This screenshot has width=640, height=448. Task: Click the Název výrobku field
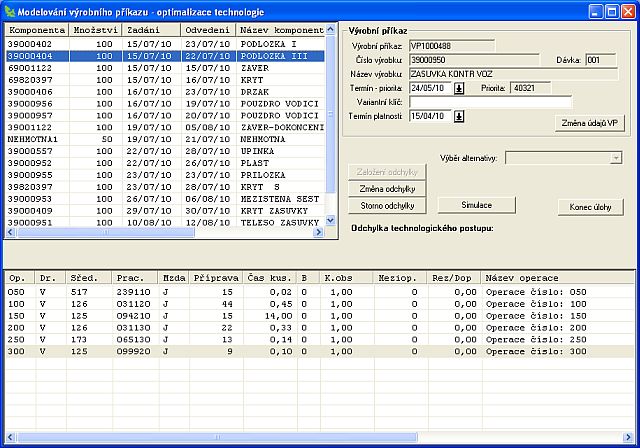tap(513, 74)
